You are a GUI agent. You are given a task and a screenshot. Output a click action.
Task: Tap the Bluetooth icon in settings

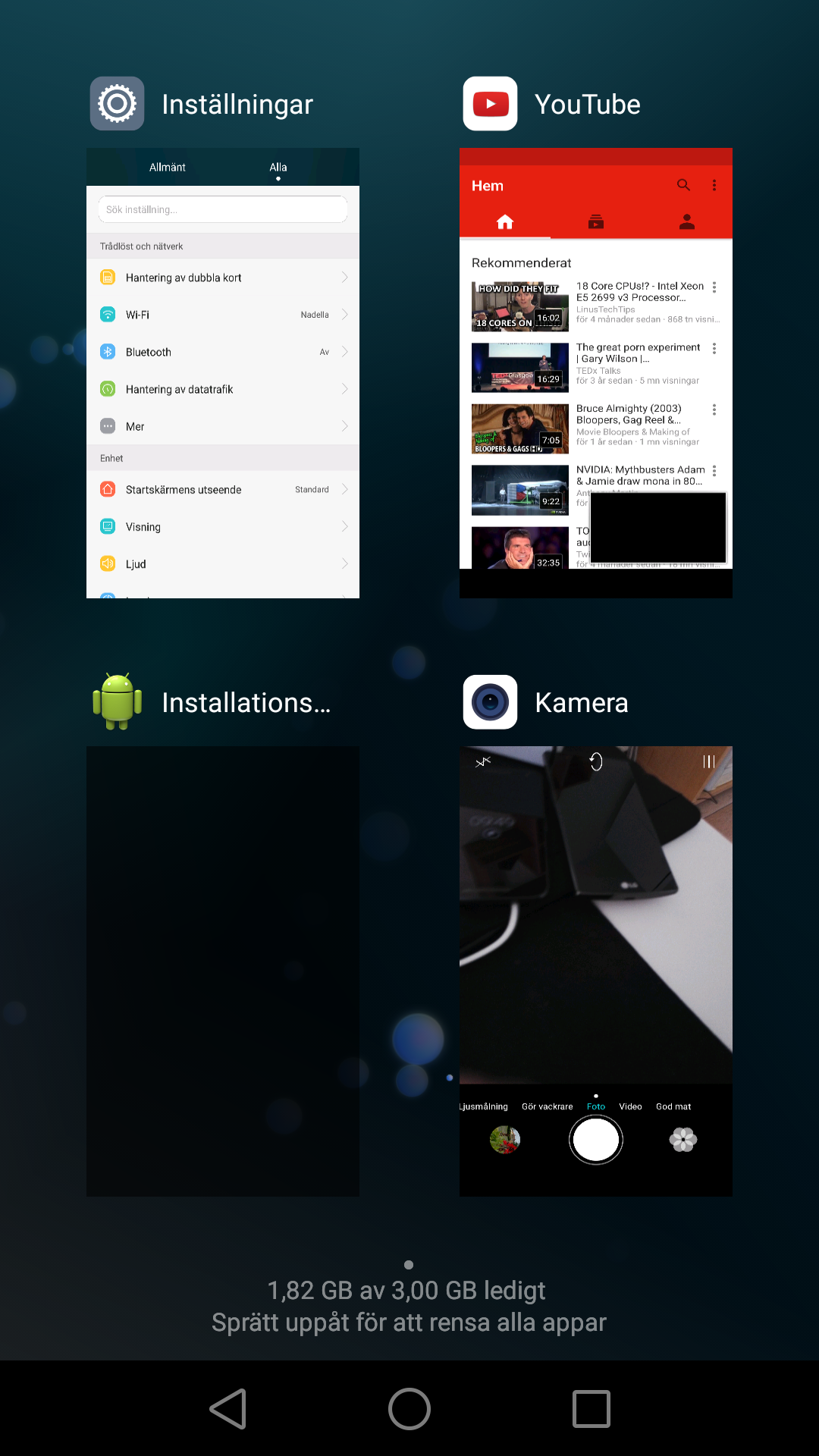[x=108, y=352]
